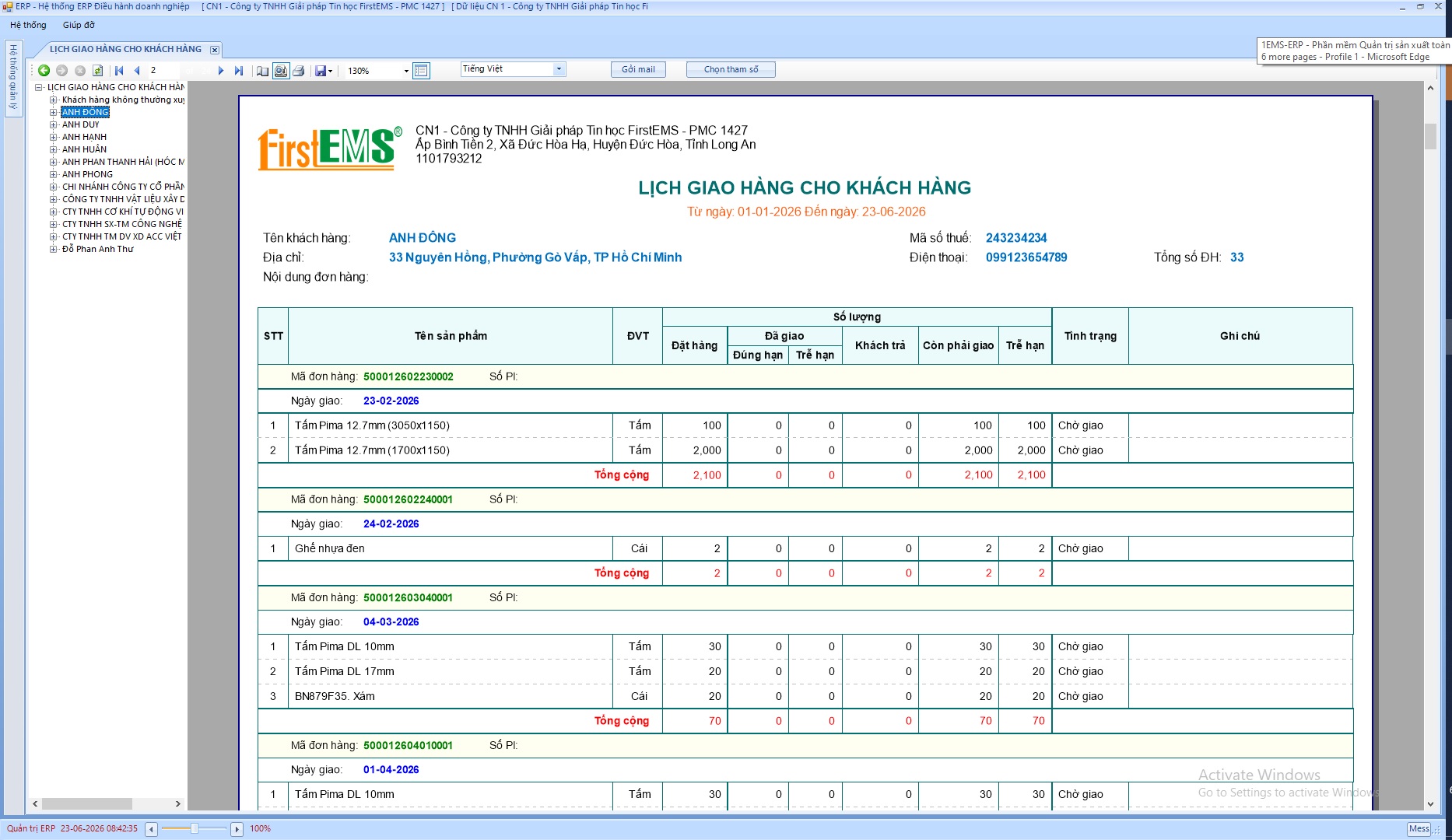Decrease zoom with status bar left arrow
The width and height of the screenshot is (1452, 840).
(152, 829)
